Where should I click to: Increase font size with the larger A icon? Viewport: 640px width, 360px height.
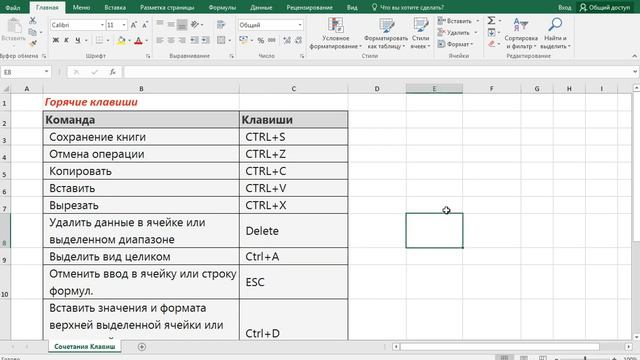133,25
